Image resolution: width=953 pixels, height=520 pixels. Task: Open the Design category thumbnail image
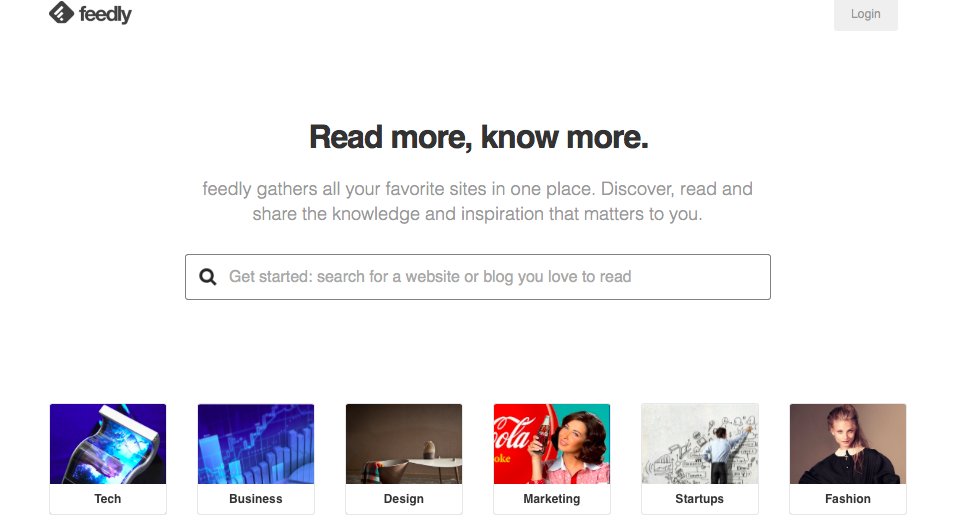click(x=404, y=444)
